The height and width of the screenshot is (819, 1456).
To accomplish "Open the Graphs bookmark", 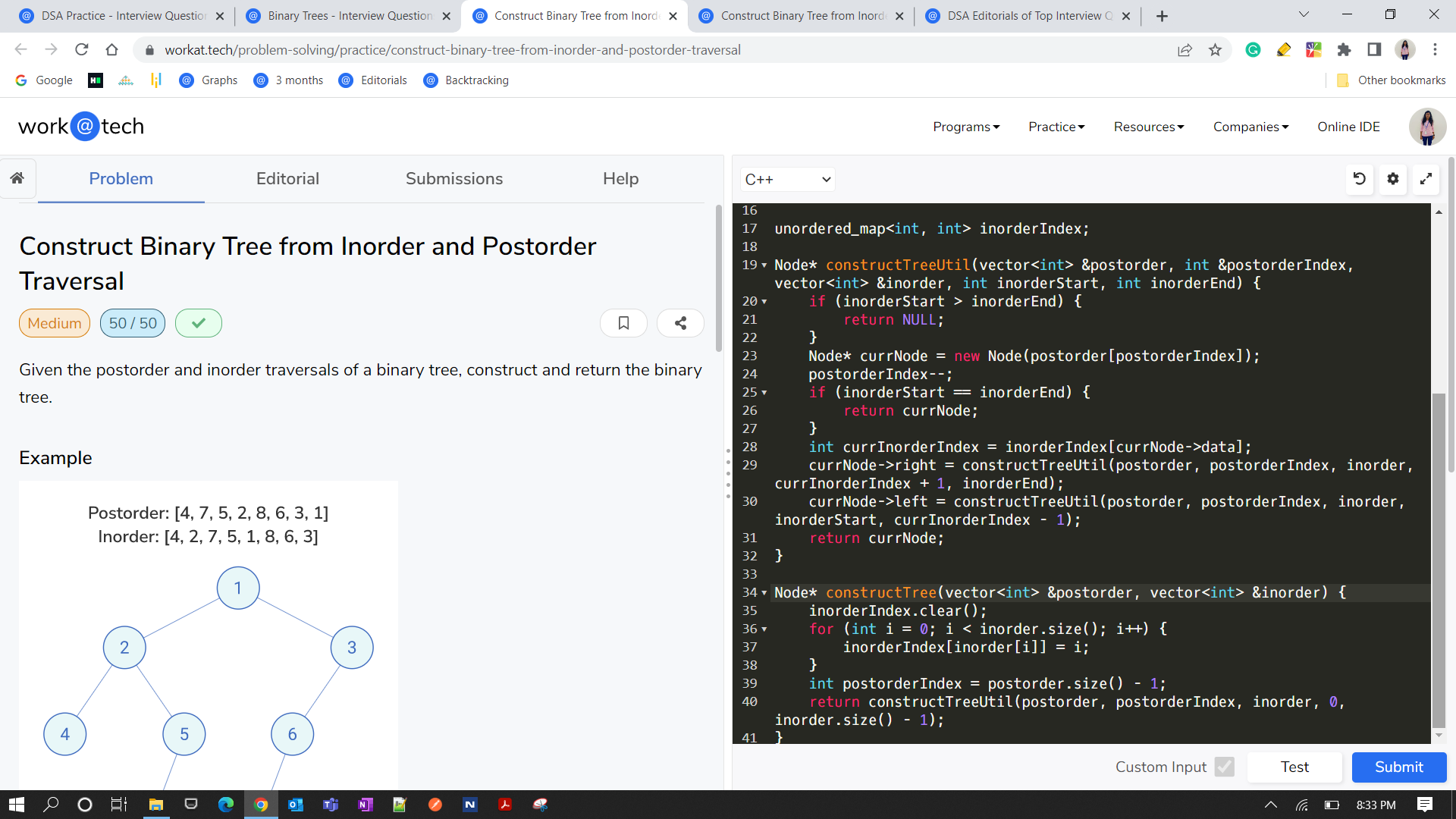I will [209, 80].
